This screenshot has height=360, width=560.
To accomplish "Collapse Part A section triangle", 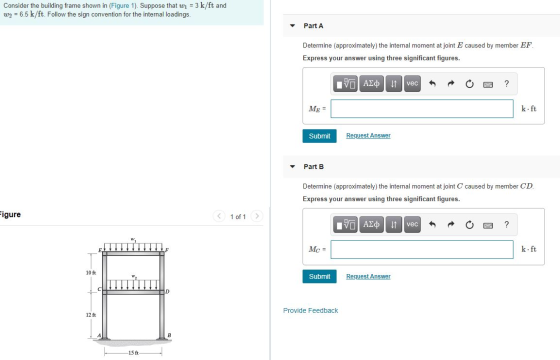I will (x=292, y=26).
